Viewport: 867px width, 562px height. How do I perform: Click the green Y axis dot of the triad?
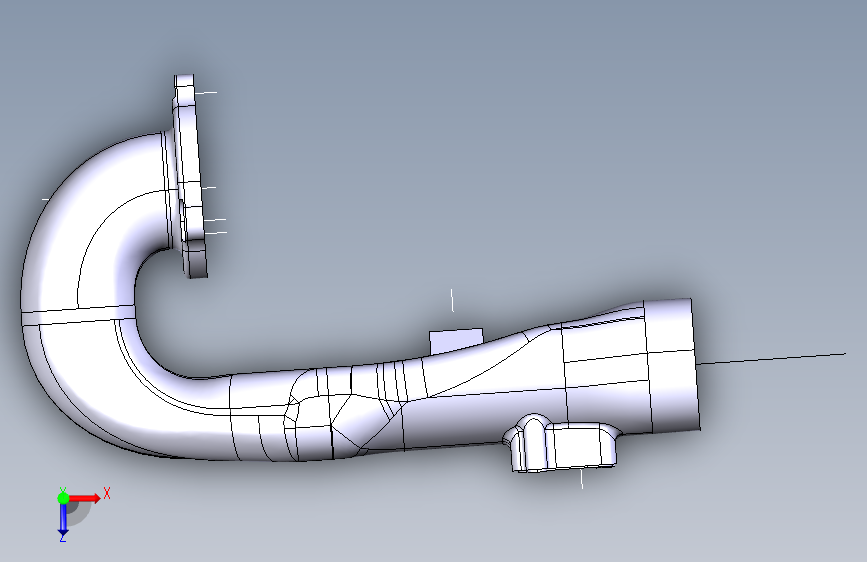63,498
